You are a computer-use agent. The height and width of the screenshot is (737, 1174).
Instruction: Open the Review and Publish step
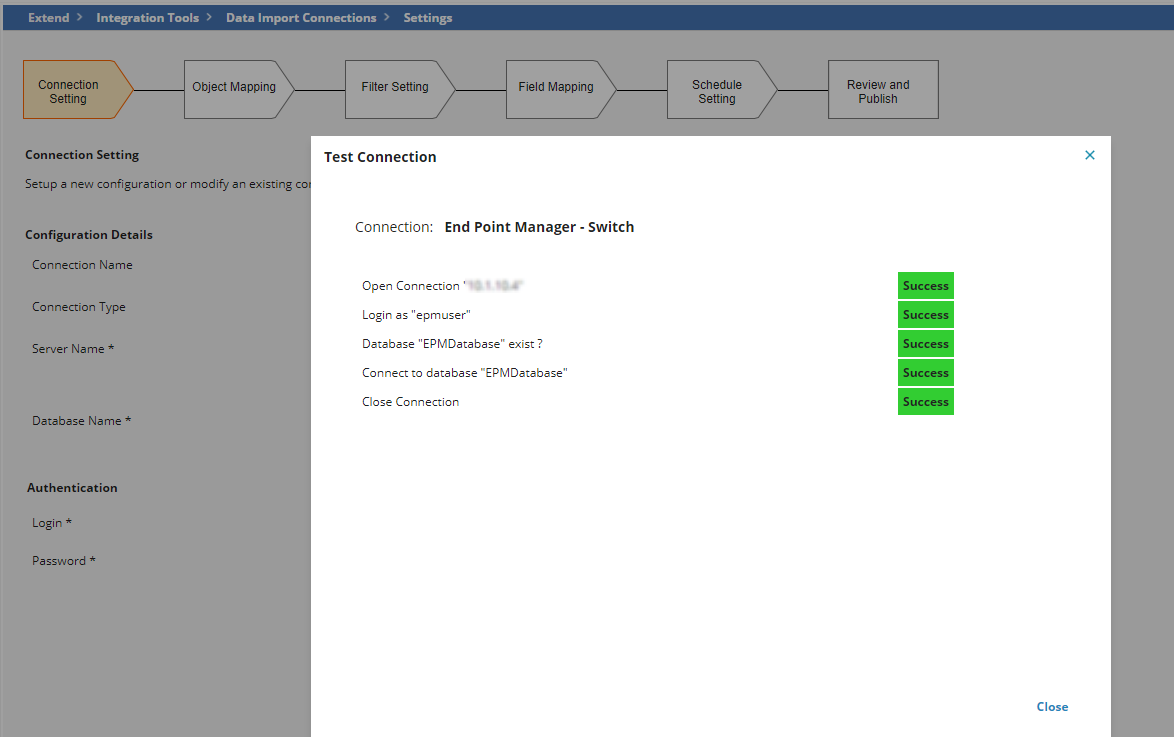(878, 91)
